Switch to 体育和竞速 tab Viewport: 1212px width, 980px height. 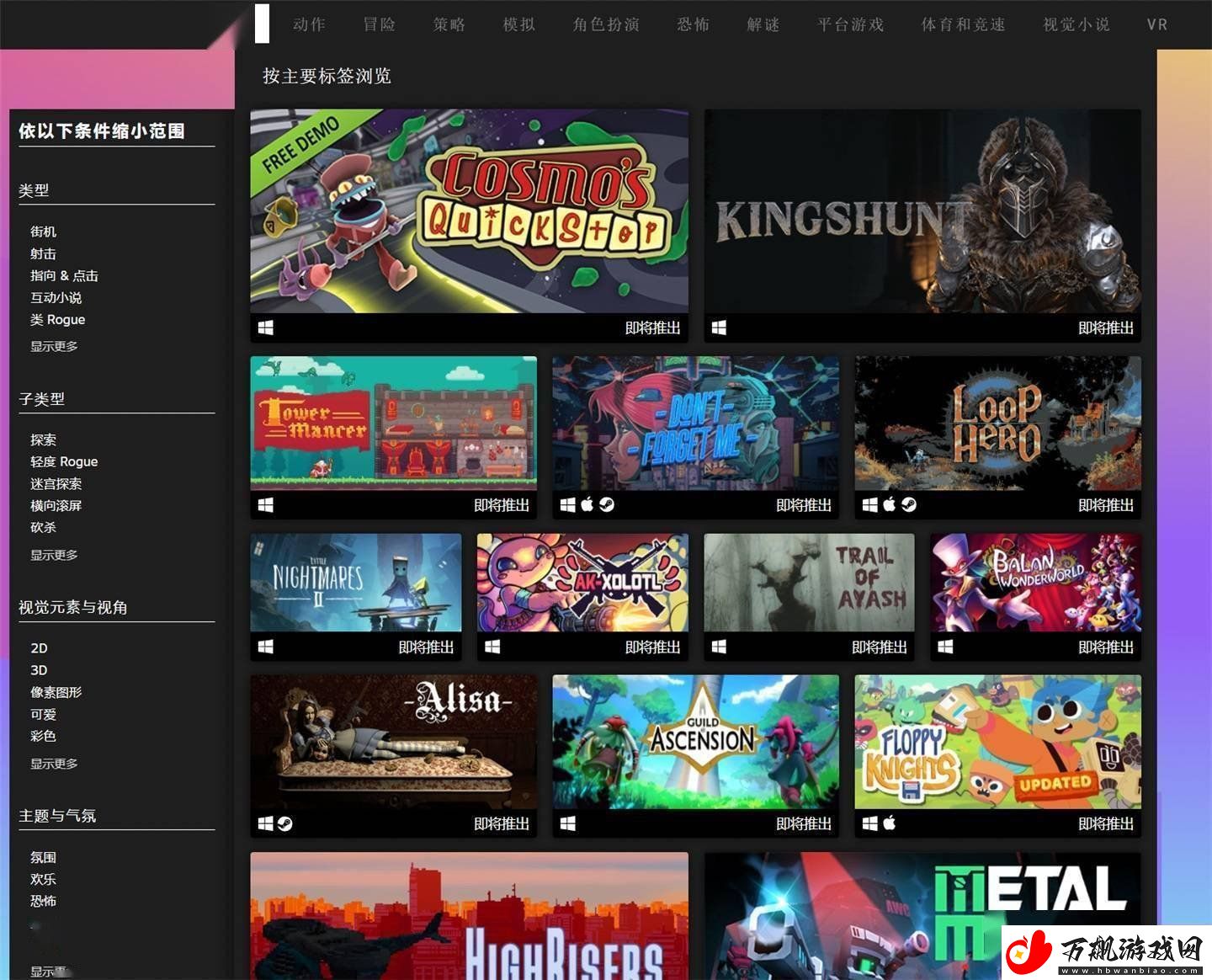pyautogui.click(x=964, y=24)
